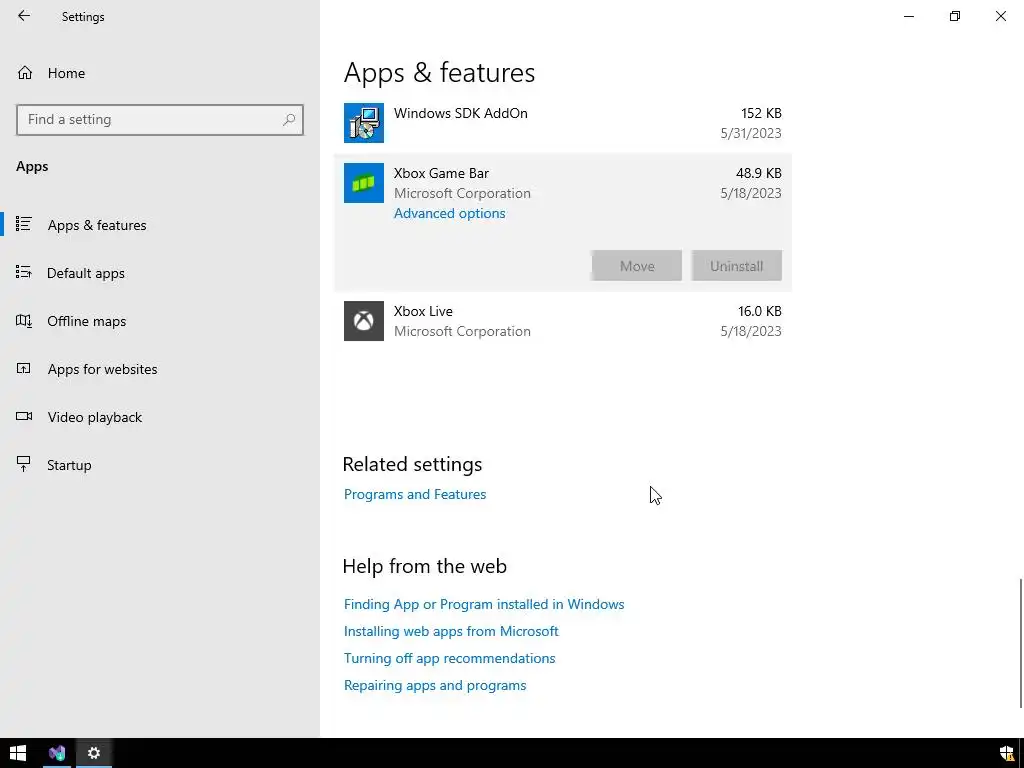
Task: Click the Settings gear in the taskbar
Action: click(x=94, y=753)
